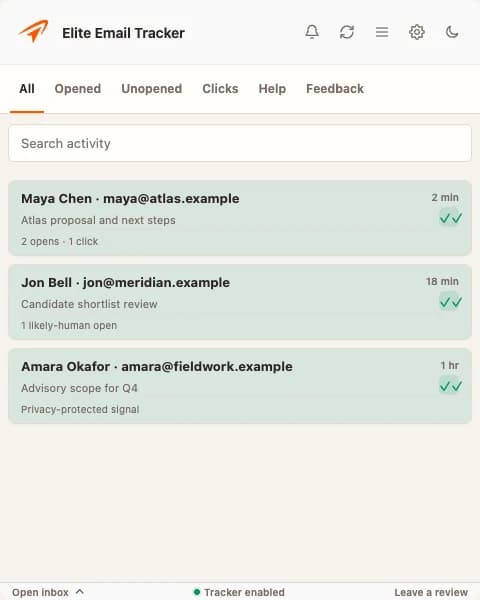Click the Search activity field
This screenshot has width=480, height=600.
coord(240,143)
